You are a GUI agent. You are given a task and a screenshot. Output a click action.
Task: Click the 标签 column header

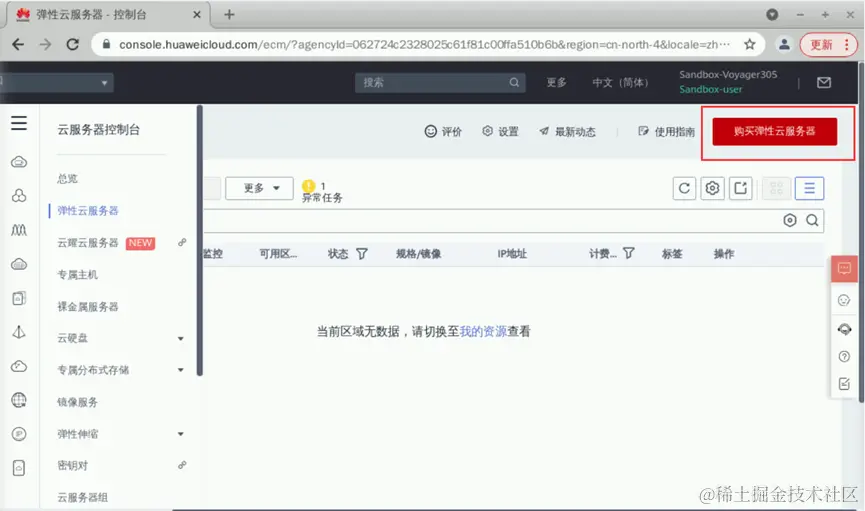point(672,254)
